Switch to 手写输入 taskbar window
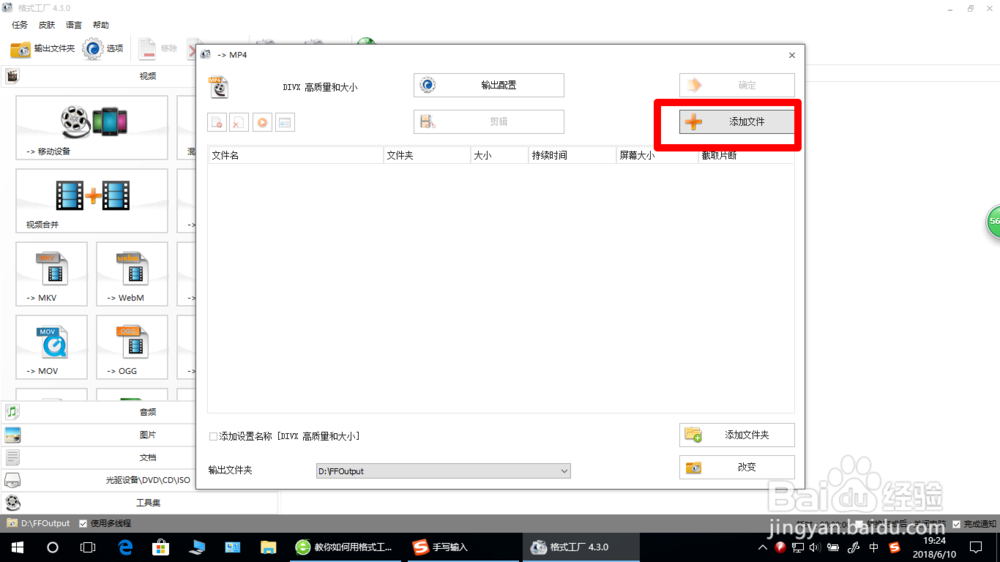This screenshot has width=1000, height=562. (464, 547)
